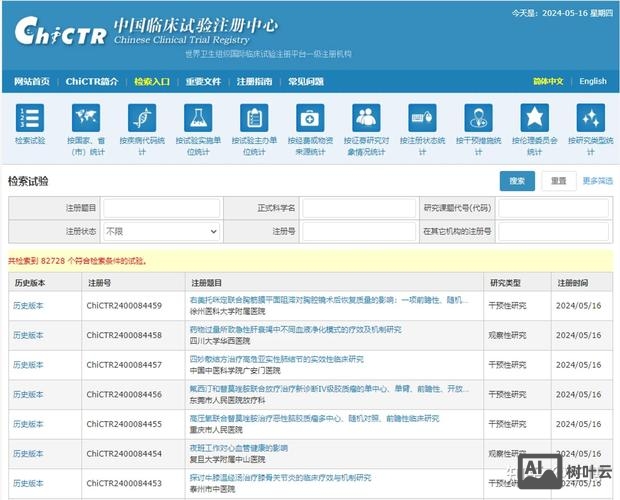
Task: Open 历史版本 for ChiCTR2400084455
Action: coord(28,424)
